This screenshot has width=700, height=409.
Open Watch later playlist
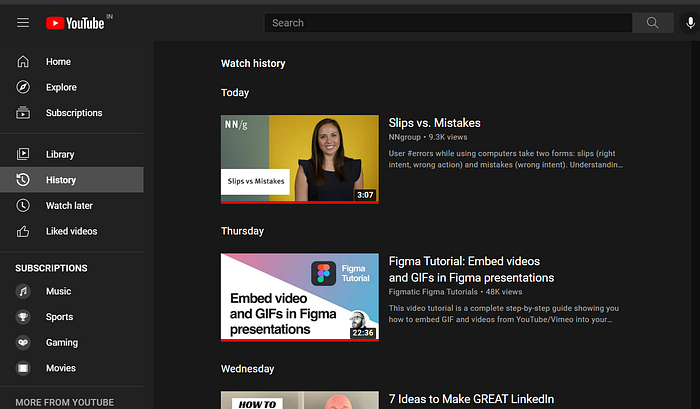coord(69,205)
